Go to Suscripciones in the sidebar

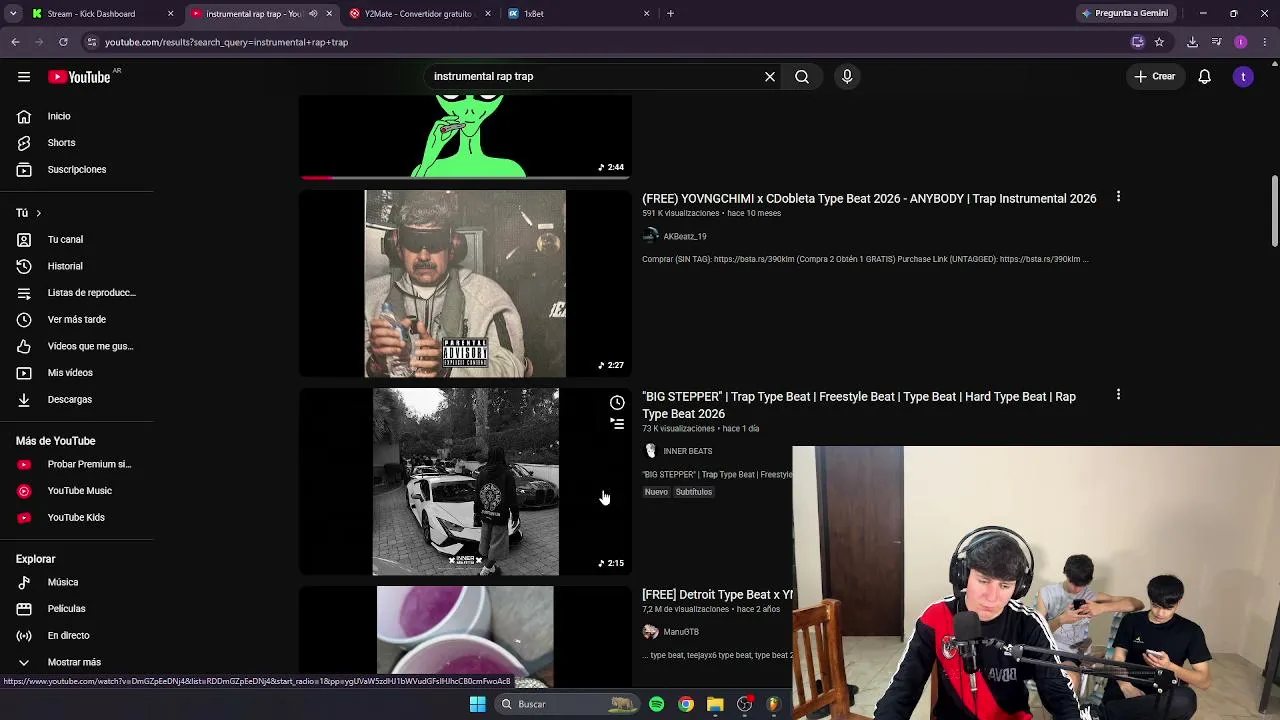click(77, 169)
